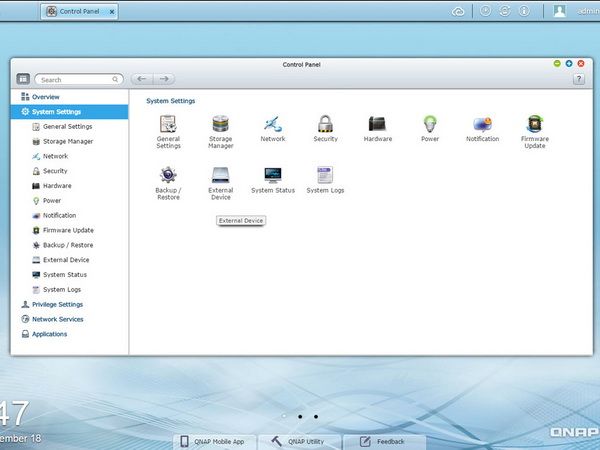Open the System Status monitor icon
The height and width of the screenshot is (450, 600).
[x=273, y=175]
